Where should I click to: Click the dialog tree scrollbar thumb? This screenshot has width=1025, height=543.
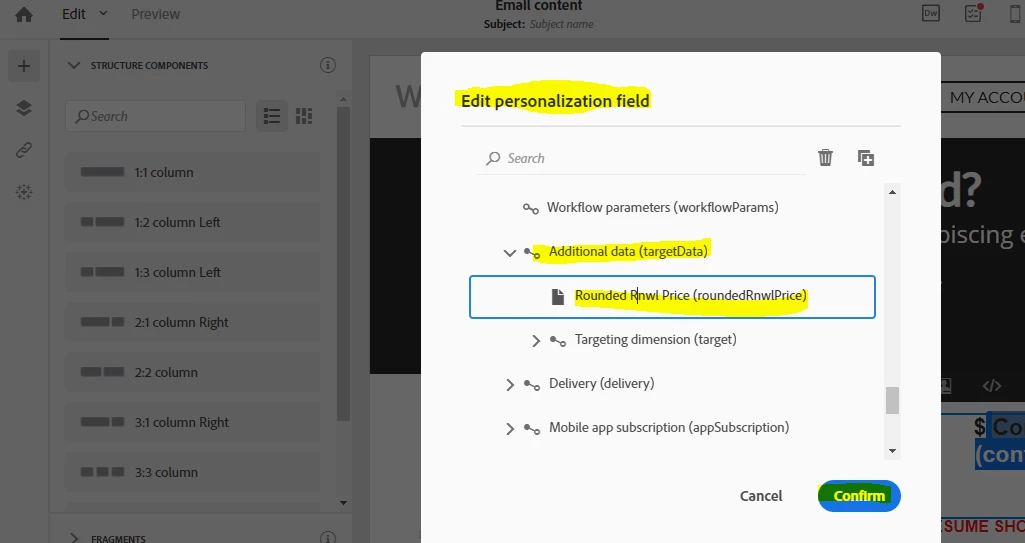[892, 401]
